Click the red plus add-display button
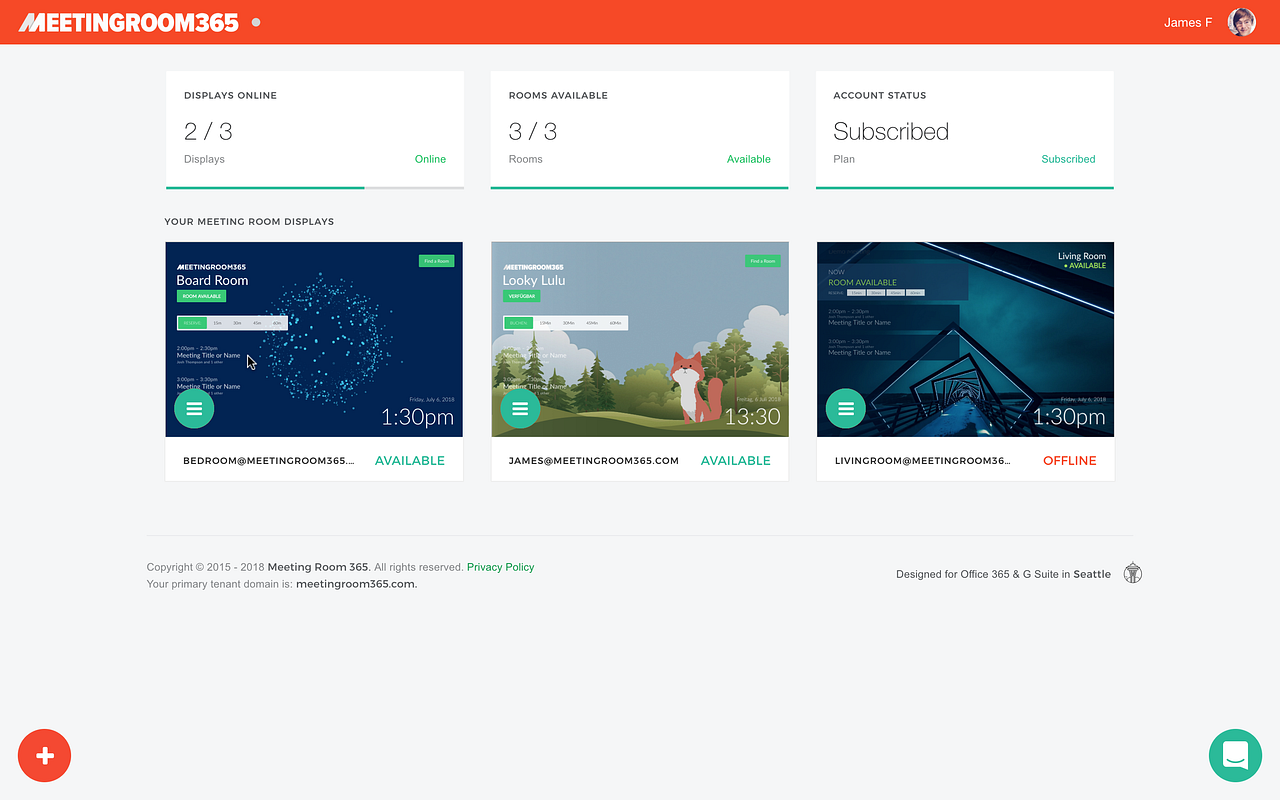The width and height of the screenshot is (1280, 800). click(x=44, y=755)
